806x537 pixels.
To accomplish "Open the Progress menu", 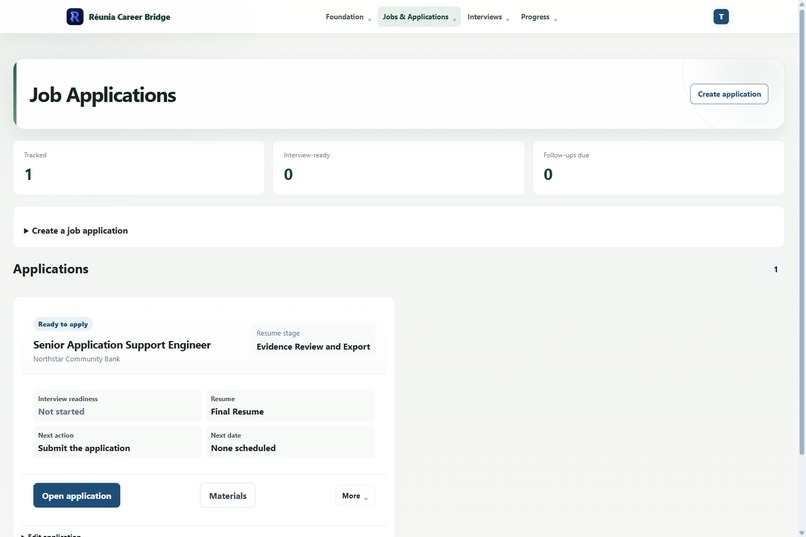I will tap(539, 17).
